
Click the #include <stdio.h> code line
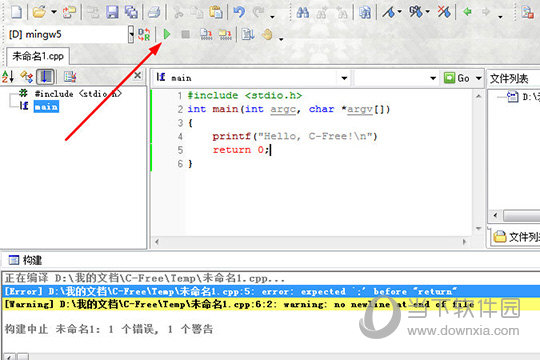click(x=245, y=95)
